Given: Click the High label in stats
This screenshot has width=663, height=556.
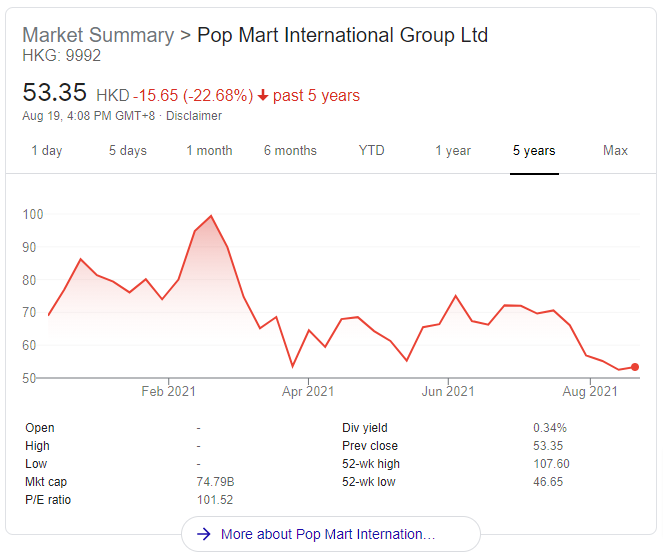Looking at the screenshot, I should point(37,446).
